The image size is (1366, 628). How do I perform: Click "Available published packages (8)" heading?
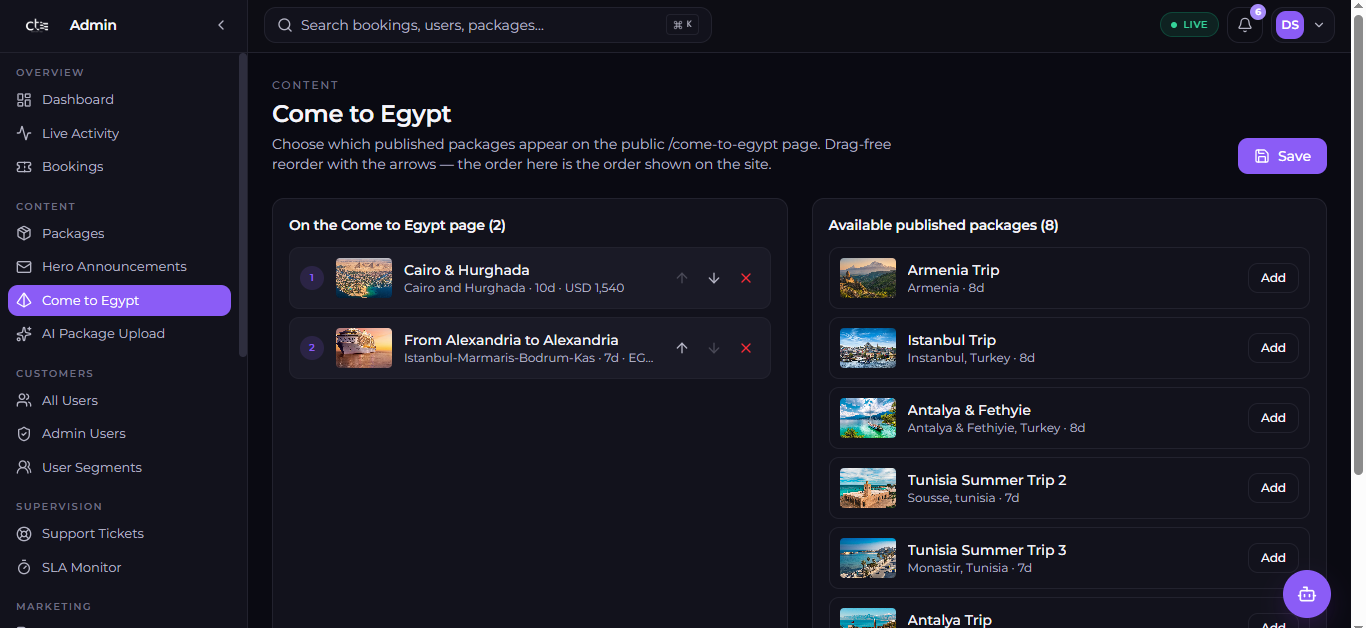point(943,225)
